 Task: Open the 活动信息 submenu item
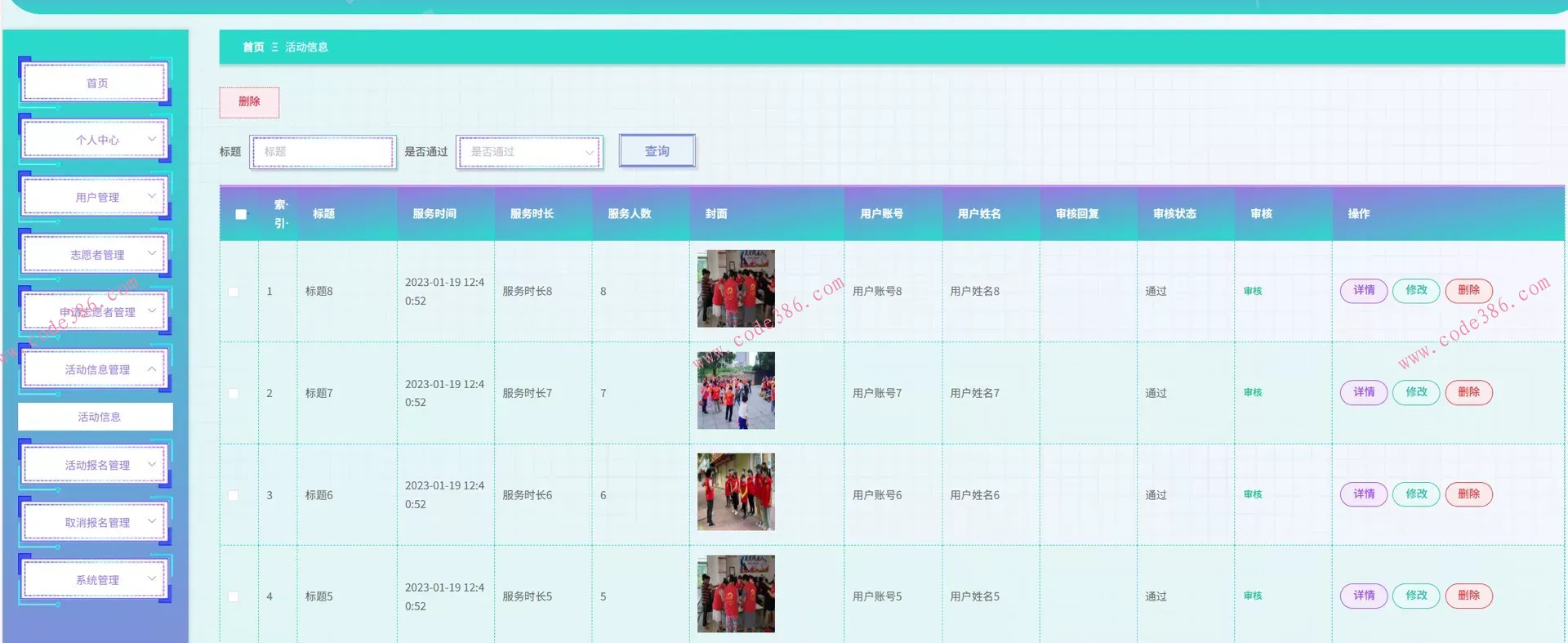click(98, 417)
